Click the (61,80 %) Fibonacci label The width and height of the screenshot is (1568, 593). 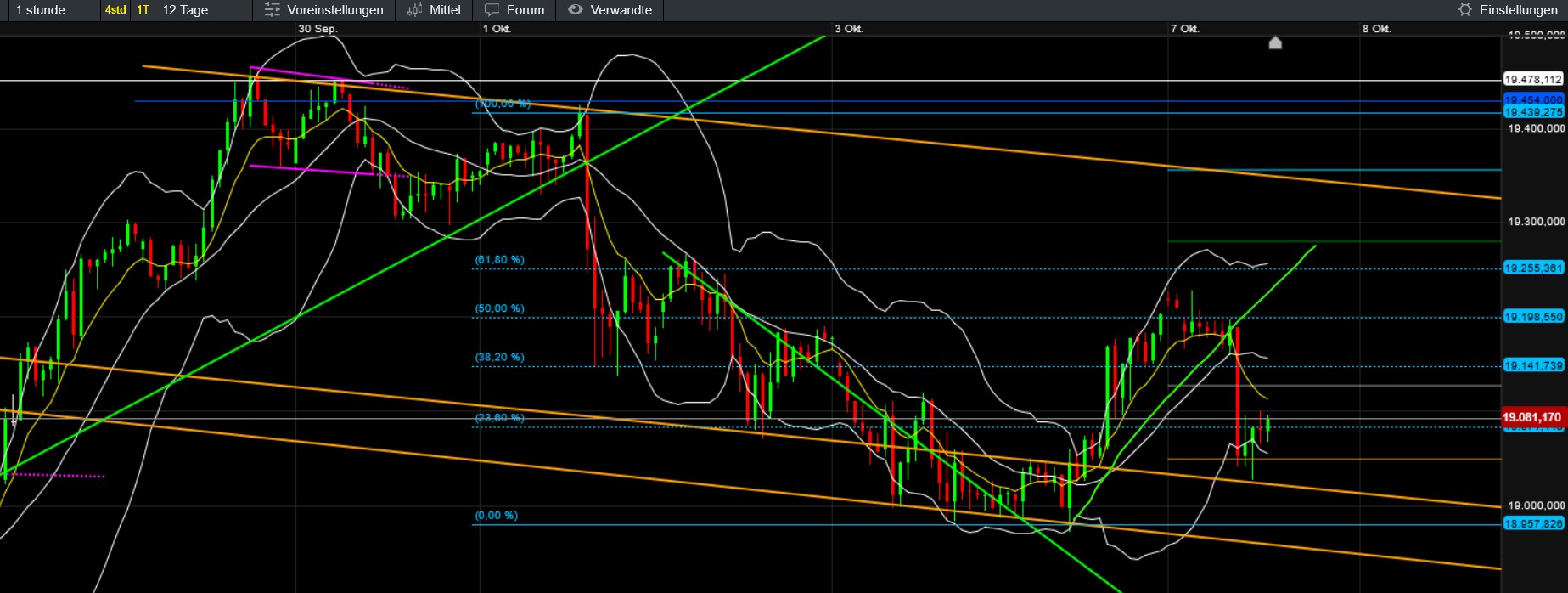click(499, 260)
